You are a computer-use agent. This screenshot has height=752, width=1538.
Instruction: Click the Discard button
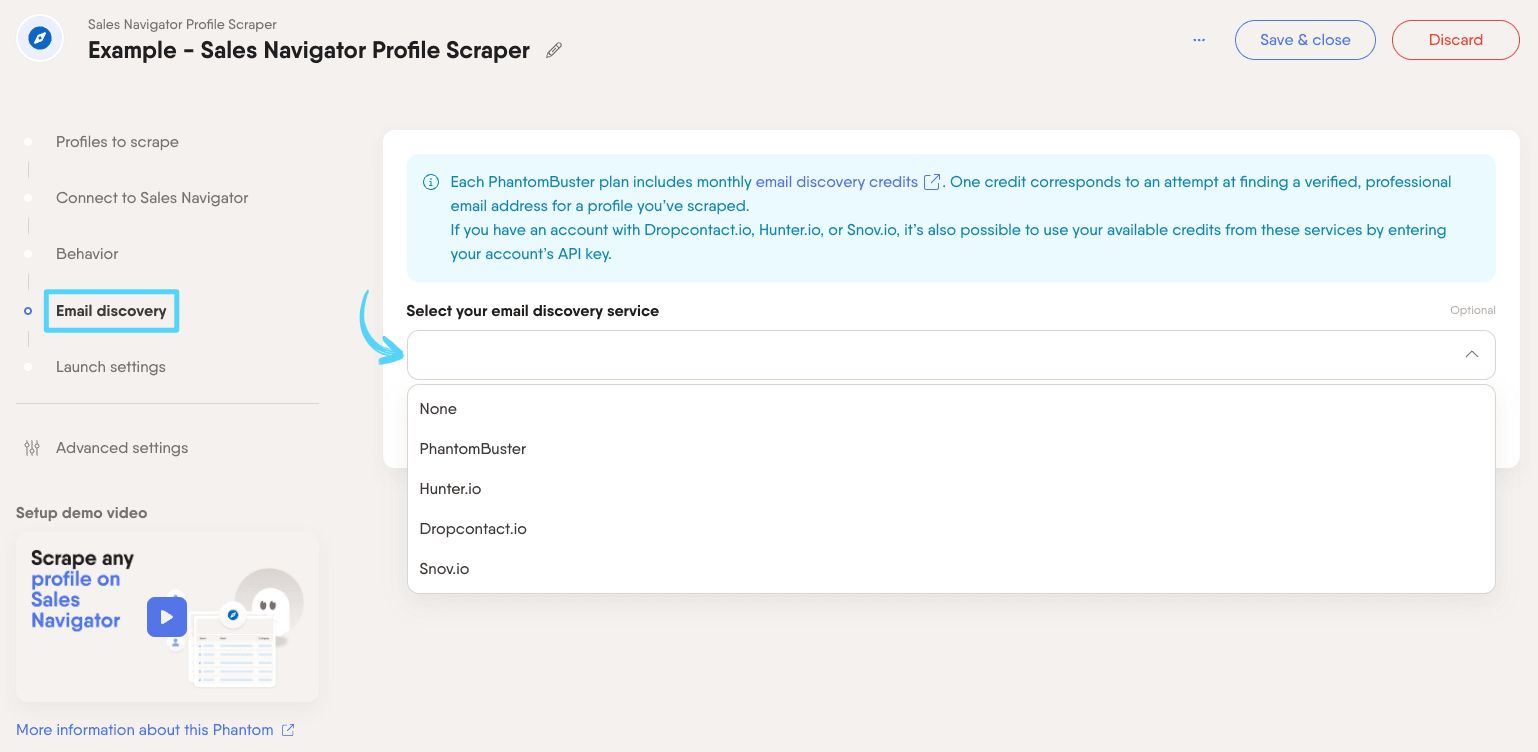1455,40
